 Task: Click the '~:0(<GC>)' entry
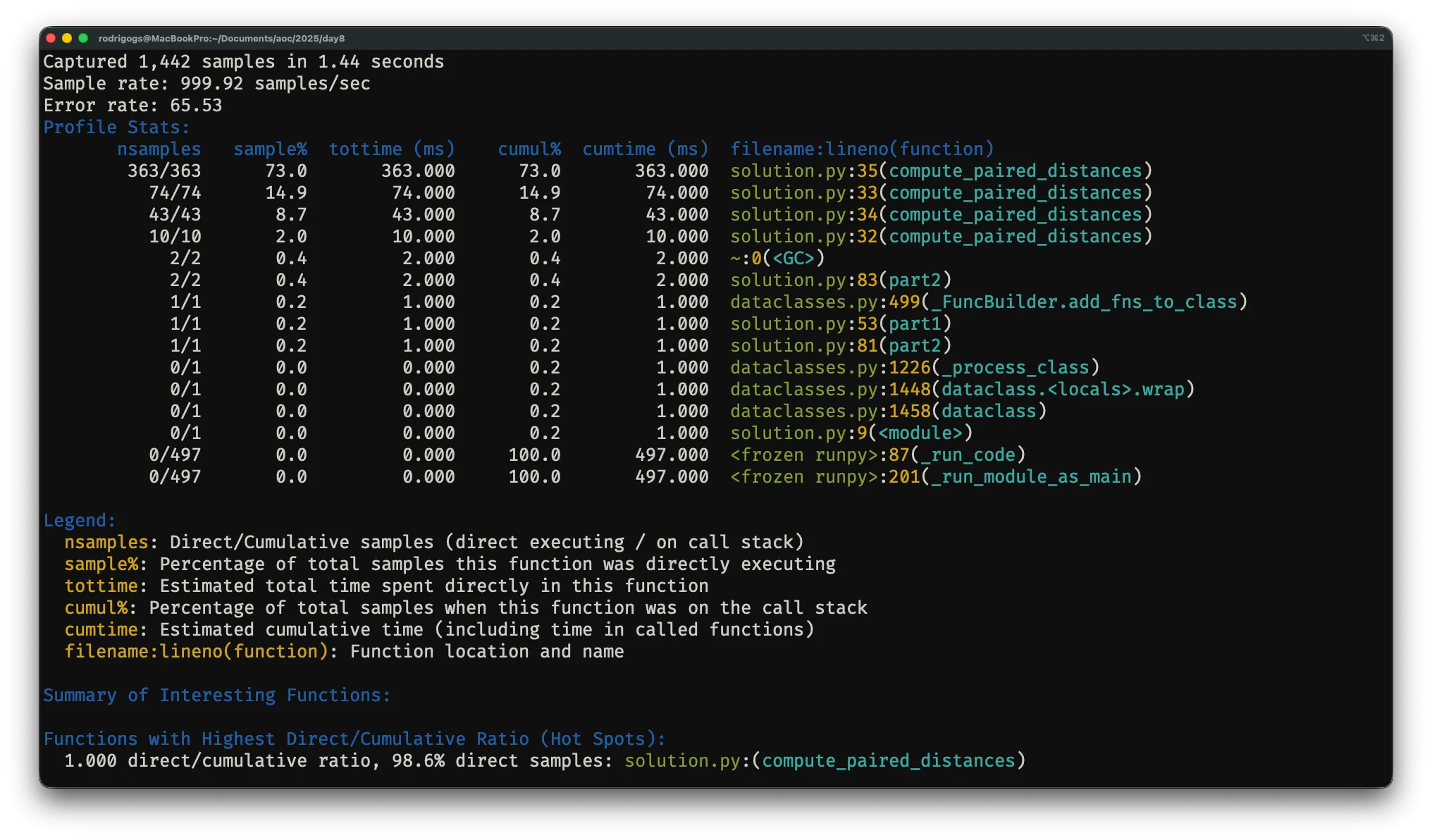tap(777, 259)
